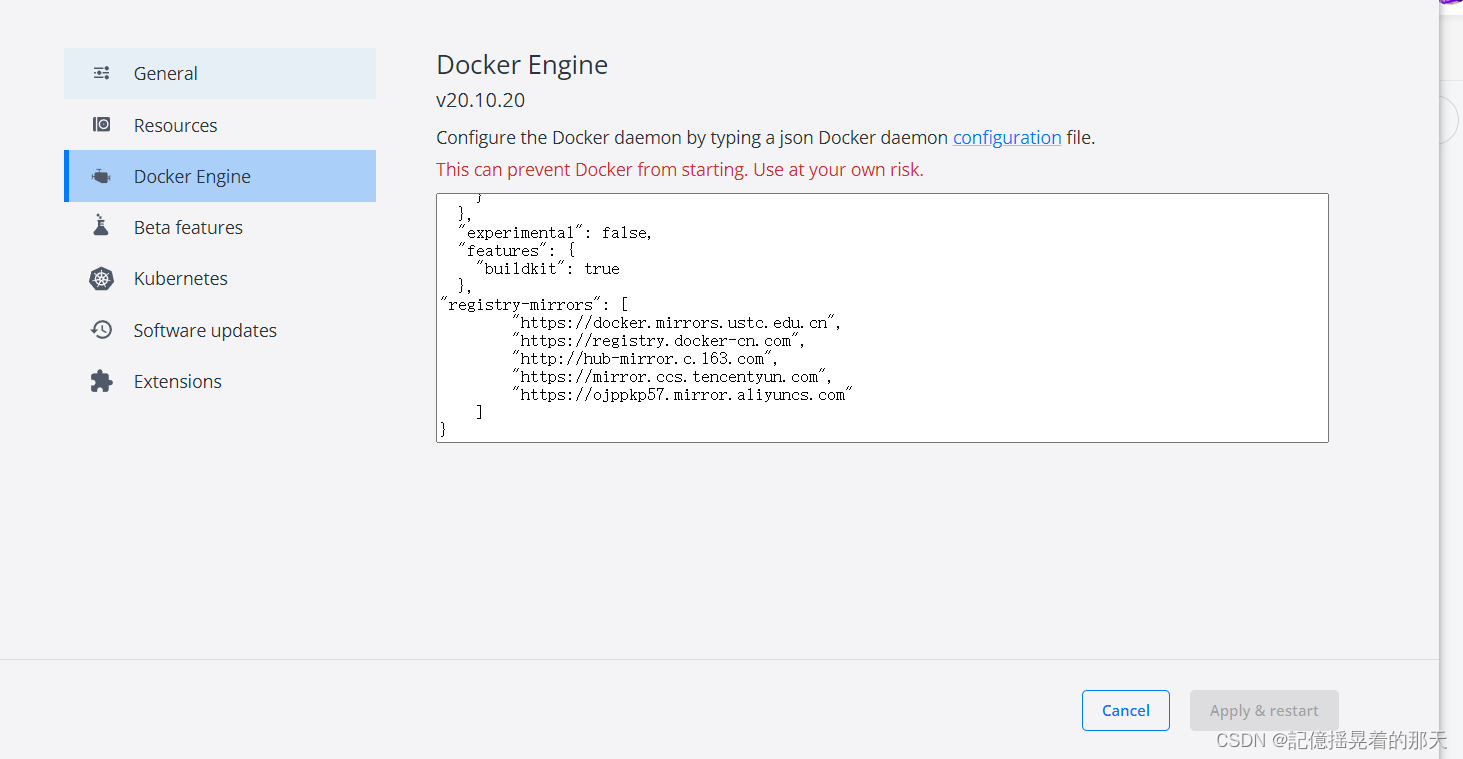Click the "buildkit": true line in the JSON
This screenshot has height=759, width=1463.
coord(547,268)
